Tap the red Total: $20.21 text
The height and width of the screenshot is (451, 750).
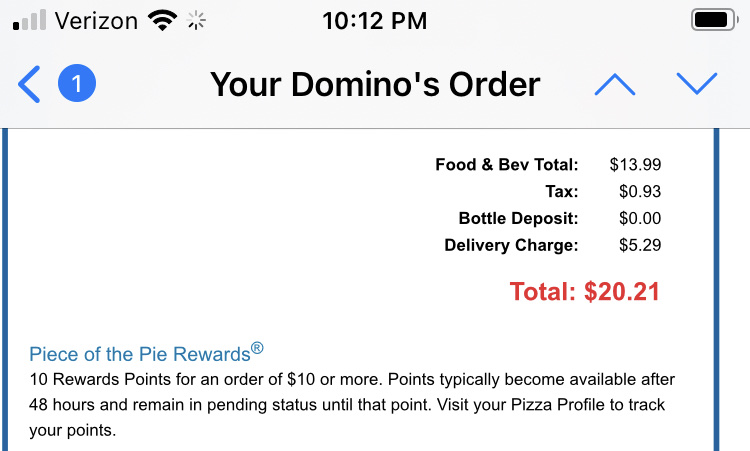[585, 292]
